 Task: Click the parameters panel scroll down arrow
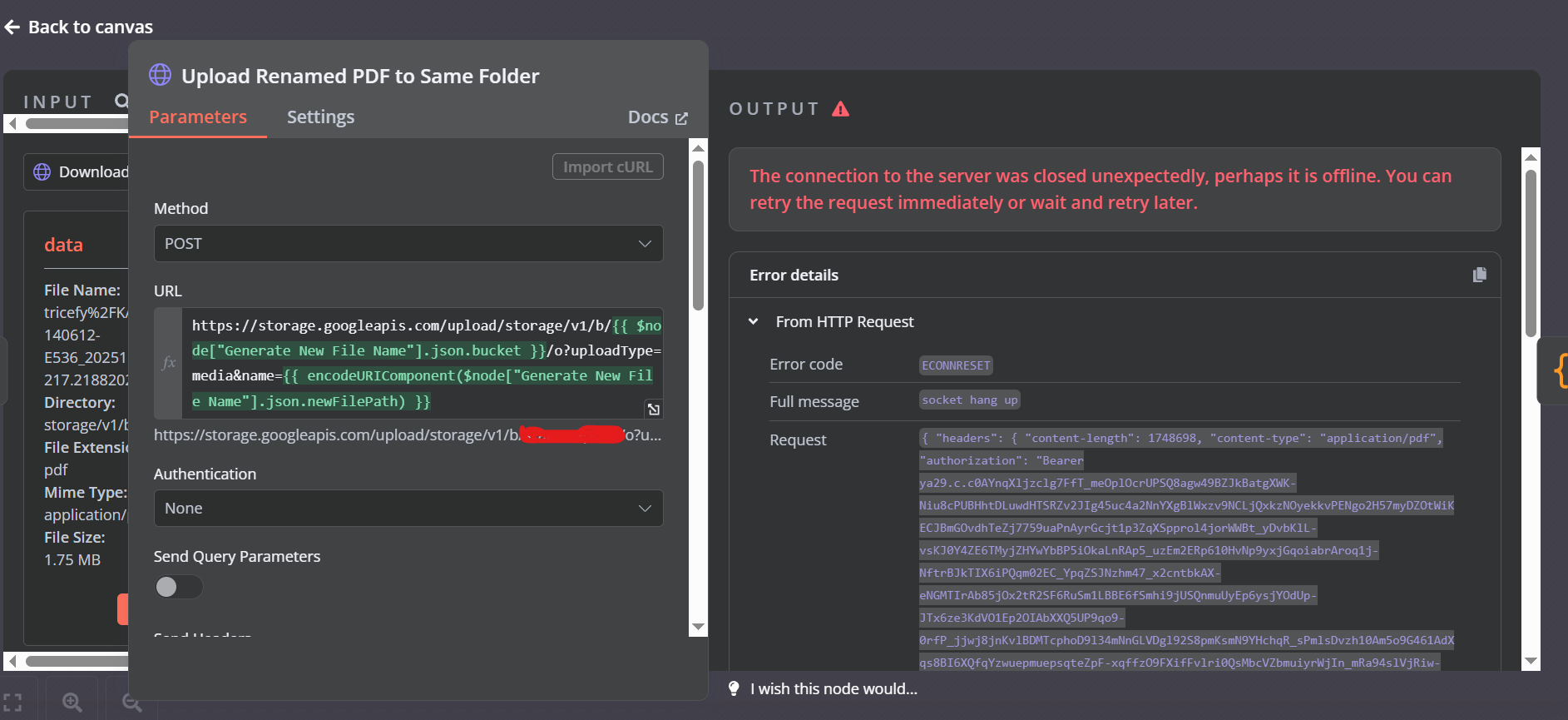(x=698, y=627)
